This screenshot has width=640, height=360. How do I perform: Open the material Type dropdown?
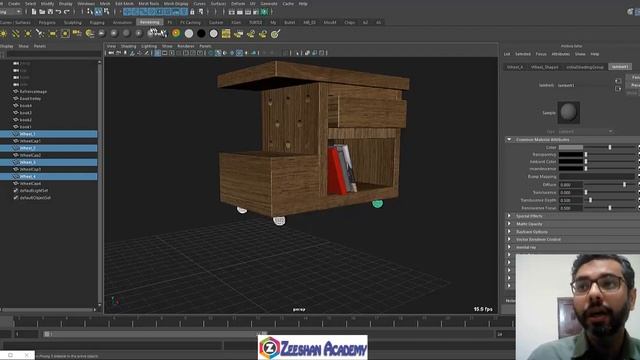pyautogui.click(x=586, y=131)
